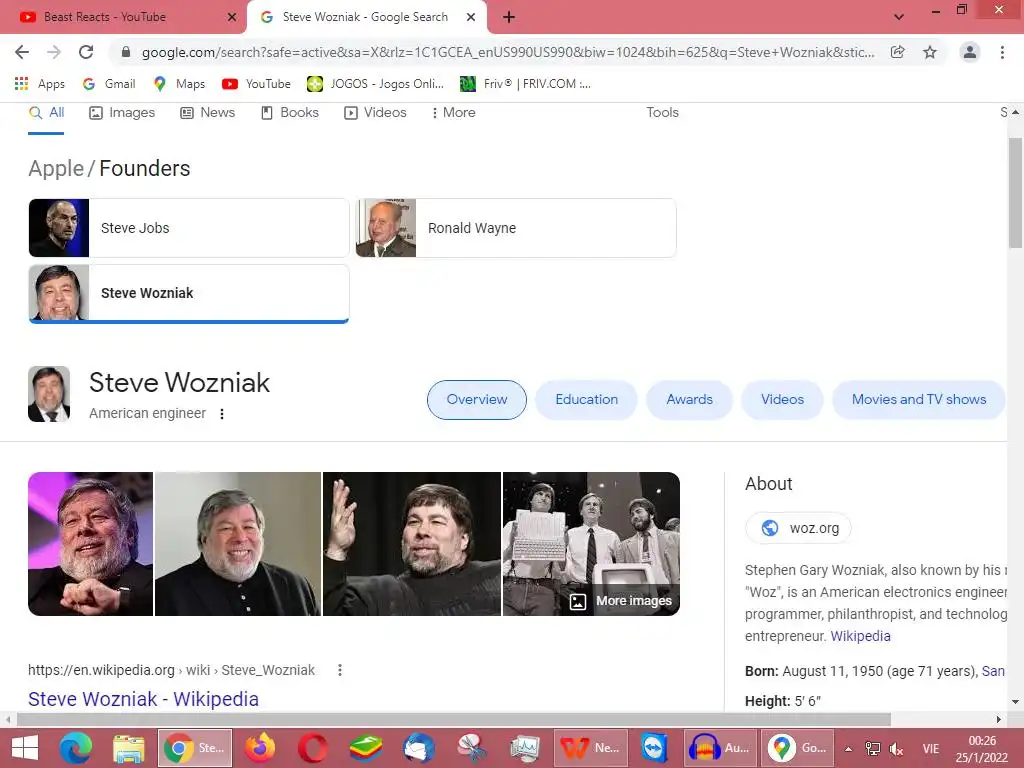Screen dimensions: 1024x768
Task: Click Steve Wozniak profile thumbnail beside heading
Action: click(x=49, y=394)
